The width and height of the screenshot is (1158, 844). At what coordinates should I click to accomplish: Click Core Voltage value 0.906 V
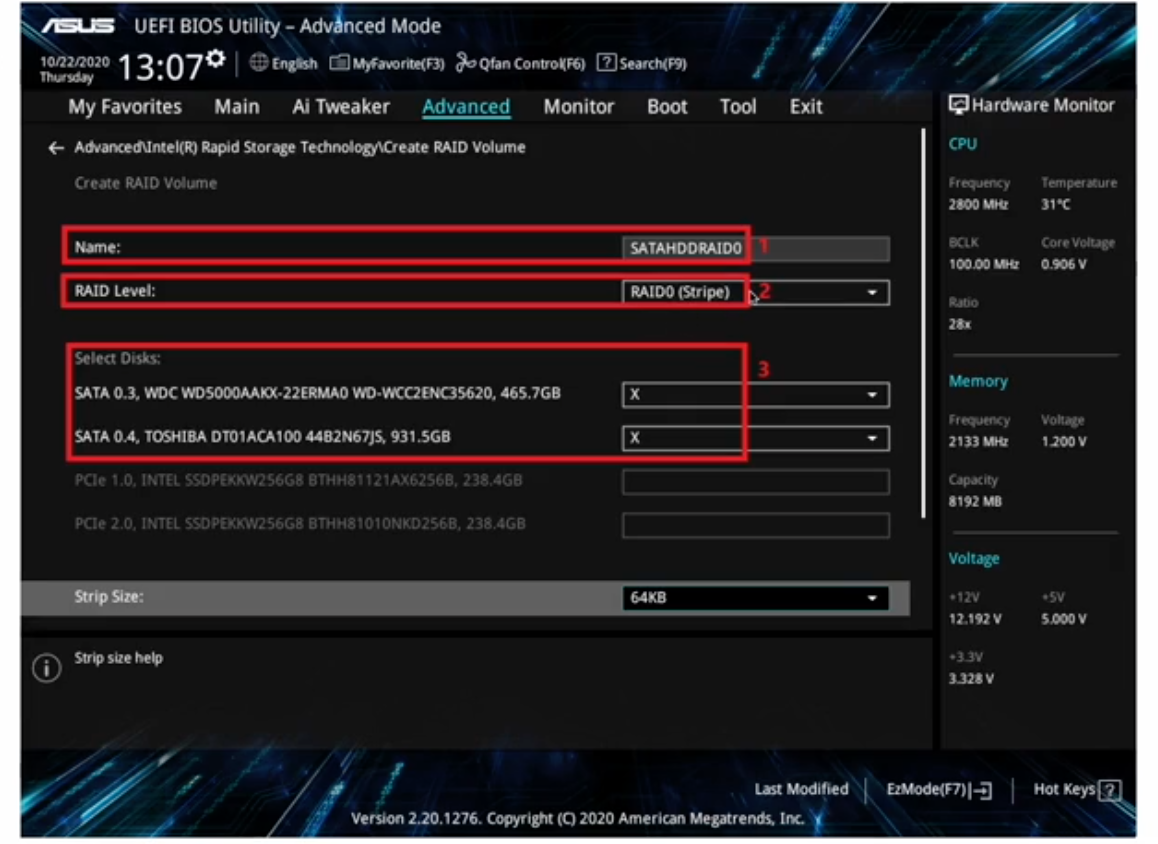[1063, 265]
